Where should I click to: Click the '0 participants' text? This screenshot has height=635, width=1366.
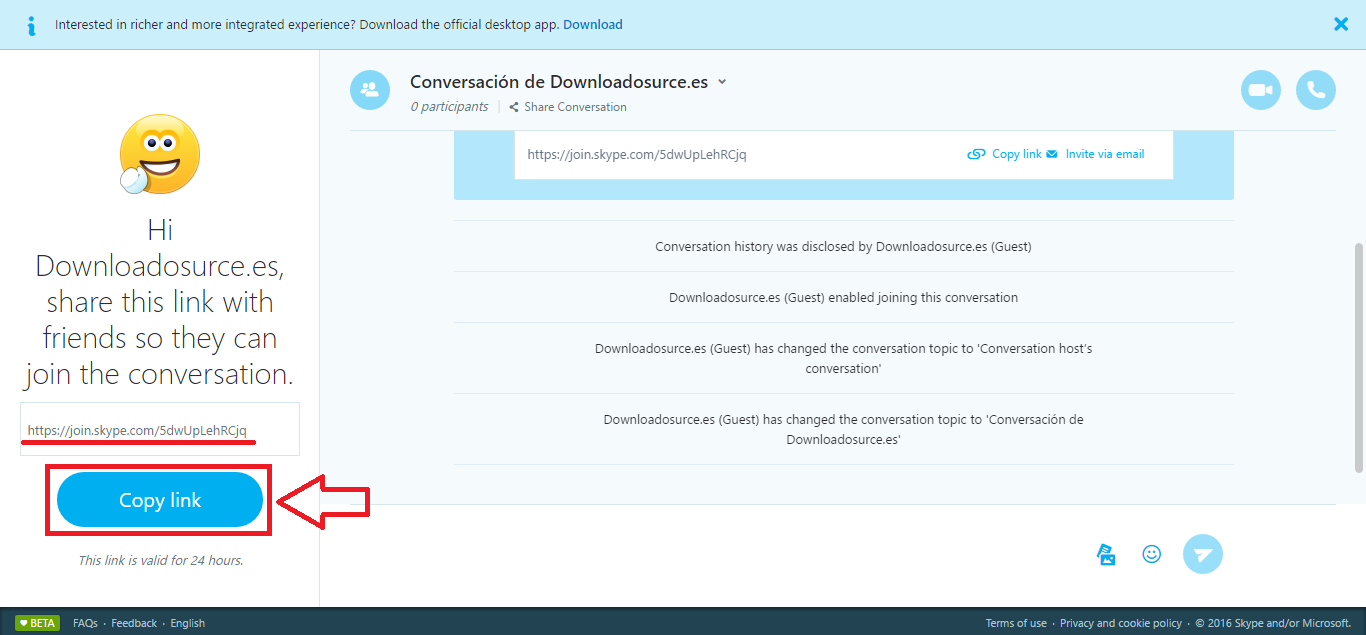tap(449, 107)
